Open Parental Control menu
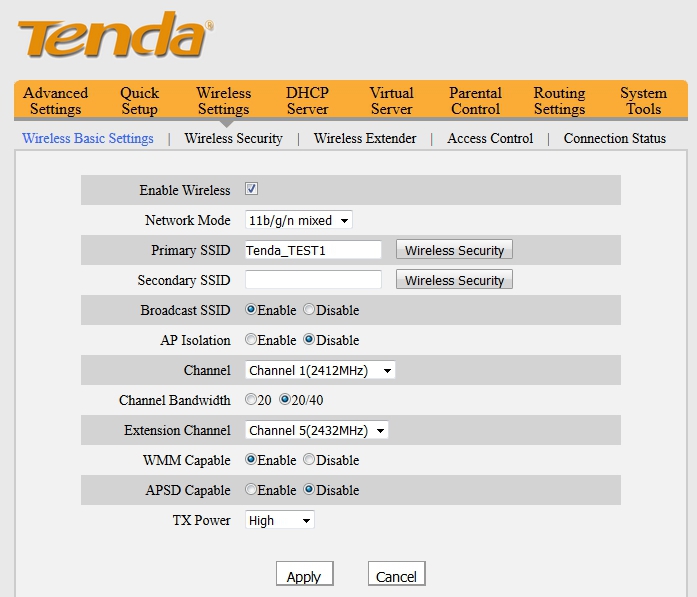This screenshot has height=597, width=697. (x=476, y=101)
